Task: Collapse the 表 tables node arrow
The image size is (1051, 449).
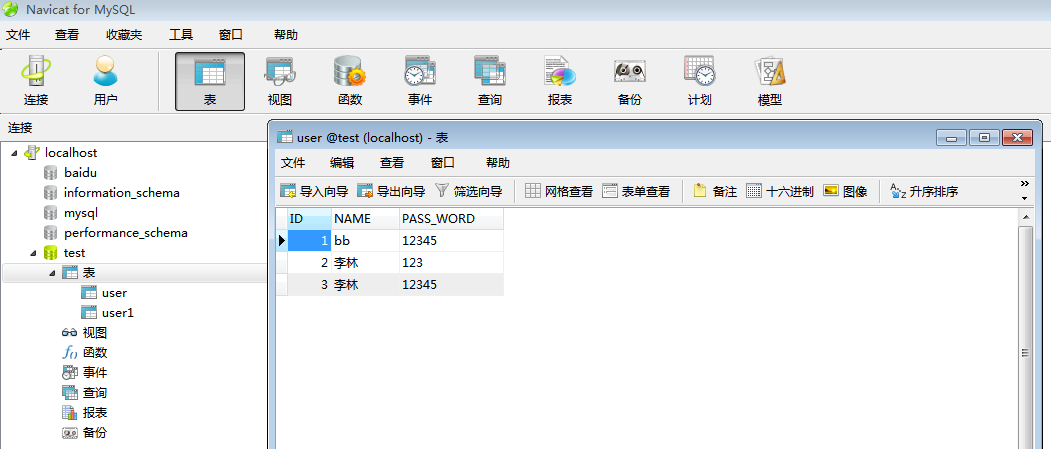Action: click(x=54, y=273)
